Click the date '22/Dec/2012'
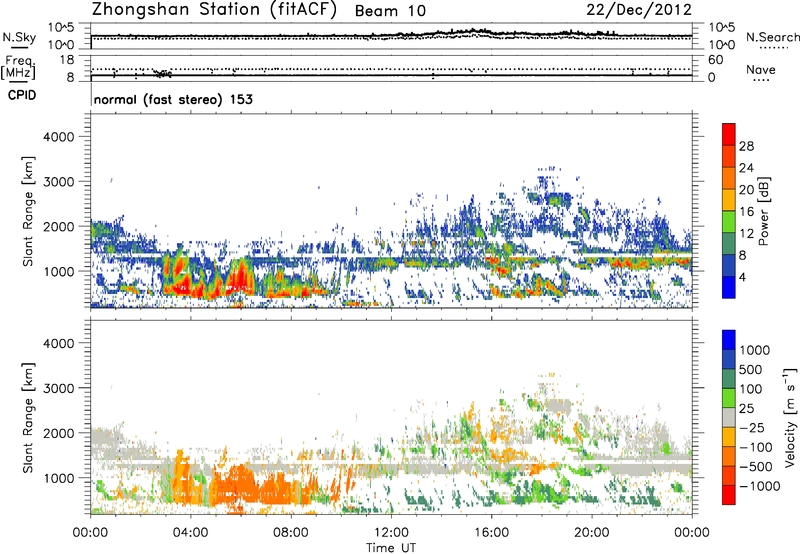The image size is (800, 554). (639, 10)
